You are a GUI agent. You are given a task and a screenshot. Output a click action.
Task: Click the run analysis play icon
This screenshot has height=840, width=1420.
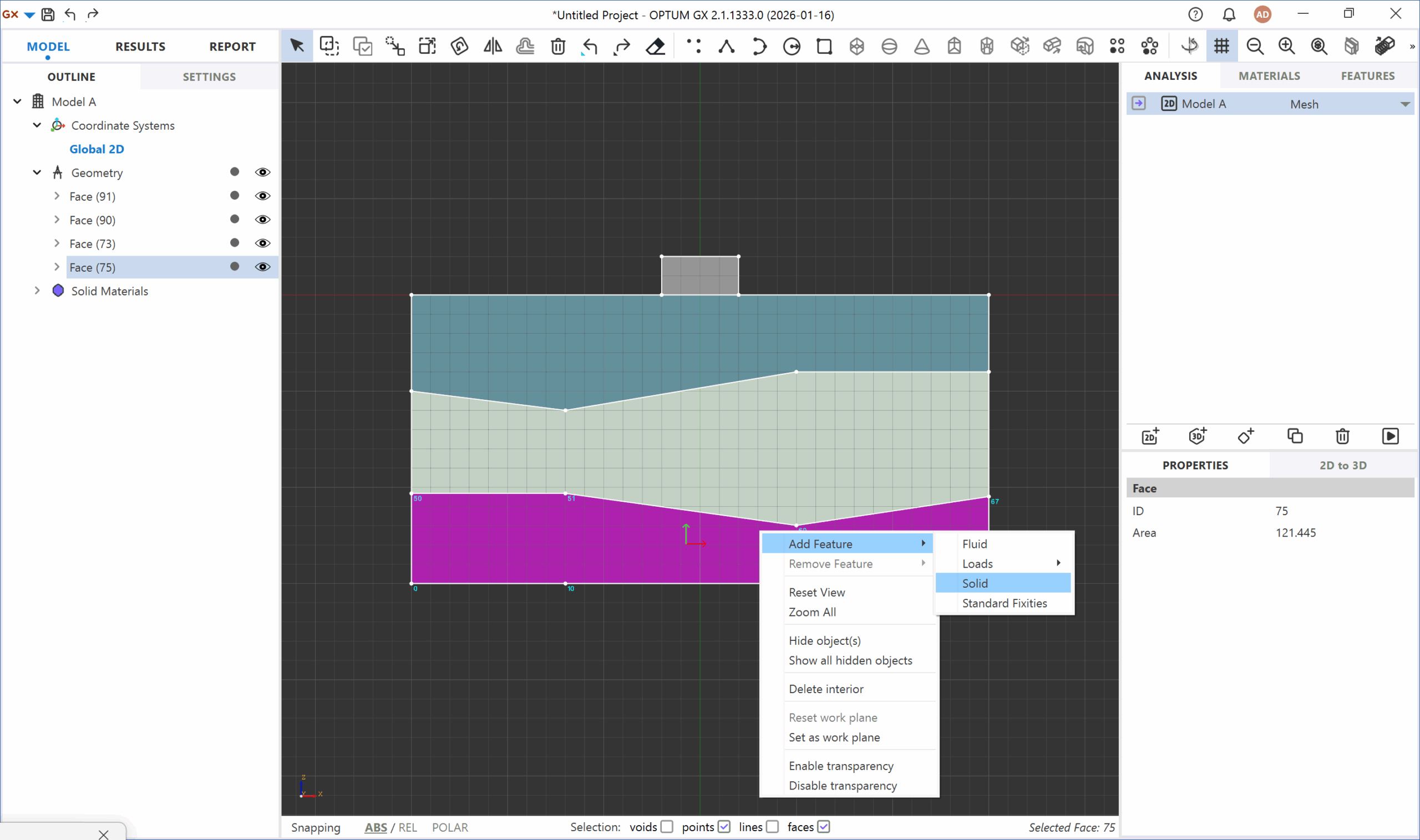1390,436
